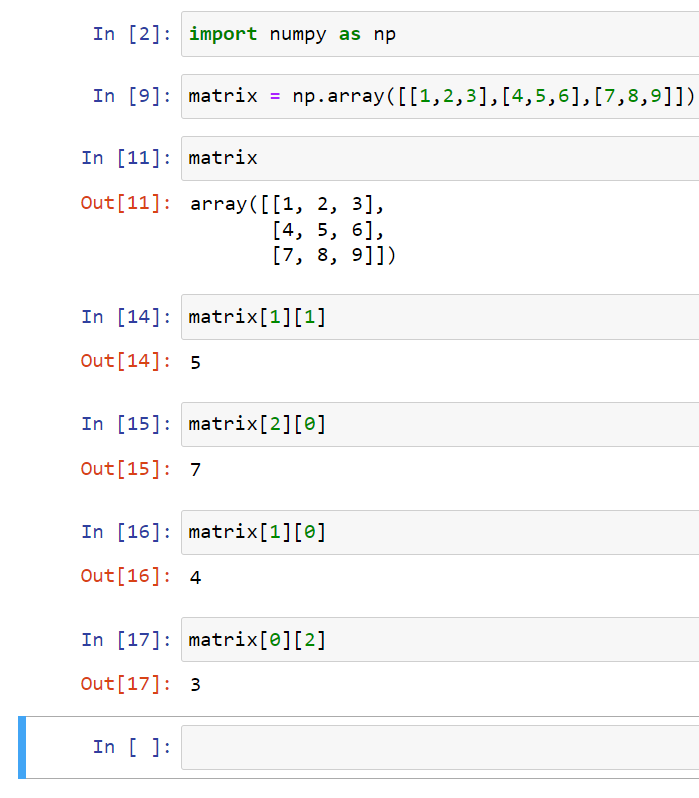Select the matrix[1][0] code cell
The width and height of the screenshot is (699, 798).
point(440,532)
